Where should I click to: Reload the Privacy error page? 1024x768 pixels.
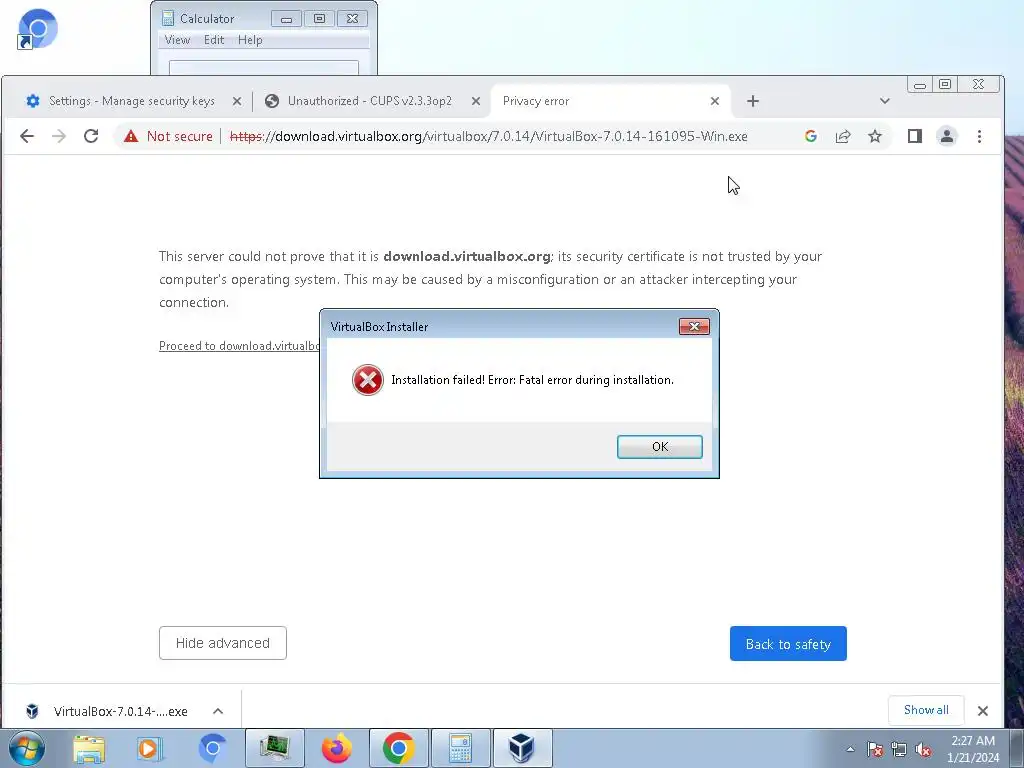pos(91,136)
